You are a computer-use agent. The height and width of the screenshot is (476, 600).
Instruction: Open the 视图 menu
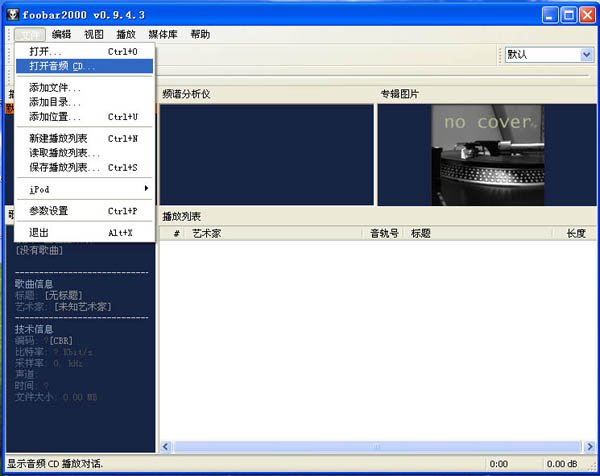pyautogui.click(x=94, y=35)
